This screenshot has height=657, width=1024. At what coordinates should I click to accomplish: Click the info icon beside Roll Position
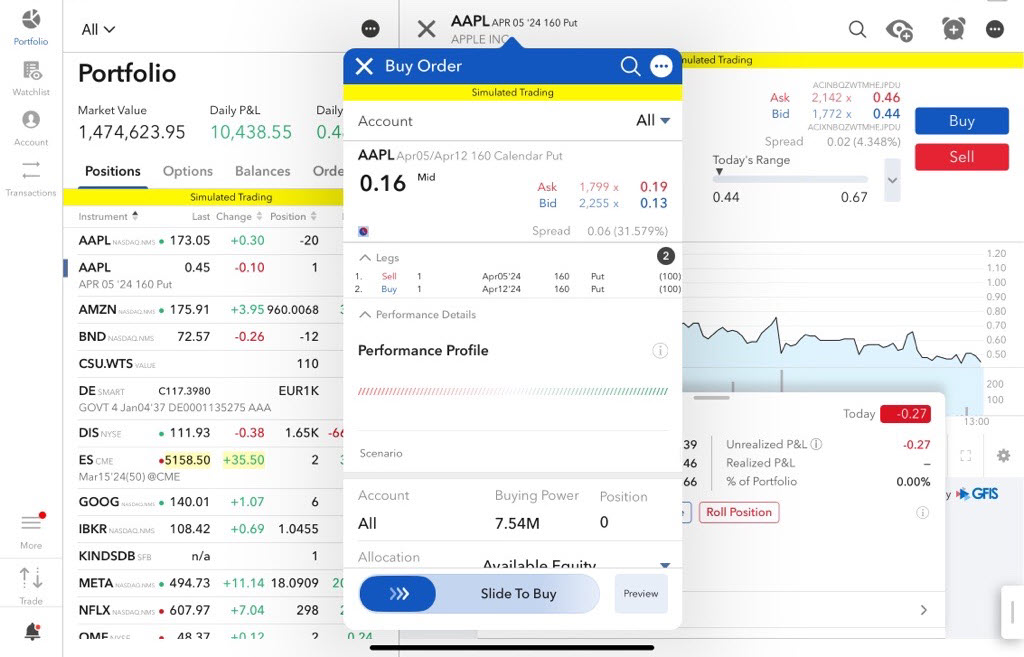coord(922,513)
